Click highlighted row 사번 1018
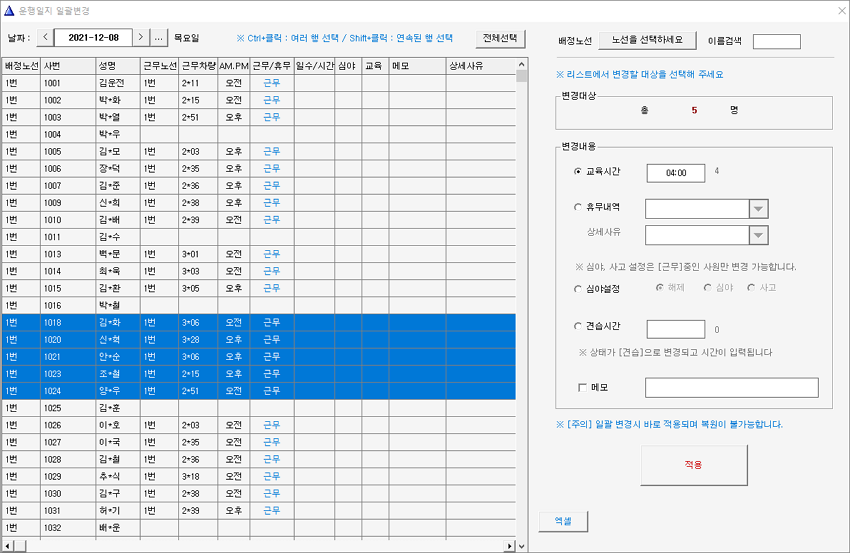The image size is (850, 553). pyautogui.click(x=259, y=323)
